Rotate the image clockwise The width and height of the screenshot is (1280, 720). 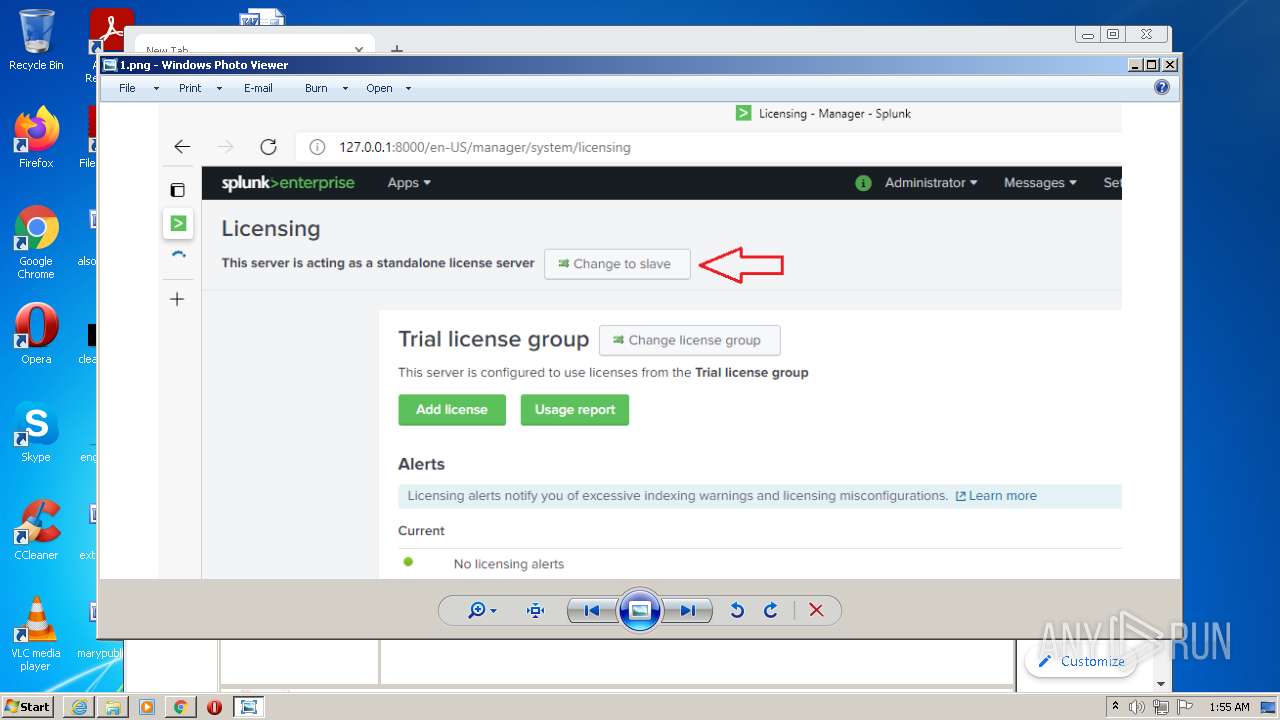point(771,610)
